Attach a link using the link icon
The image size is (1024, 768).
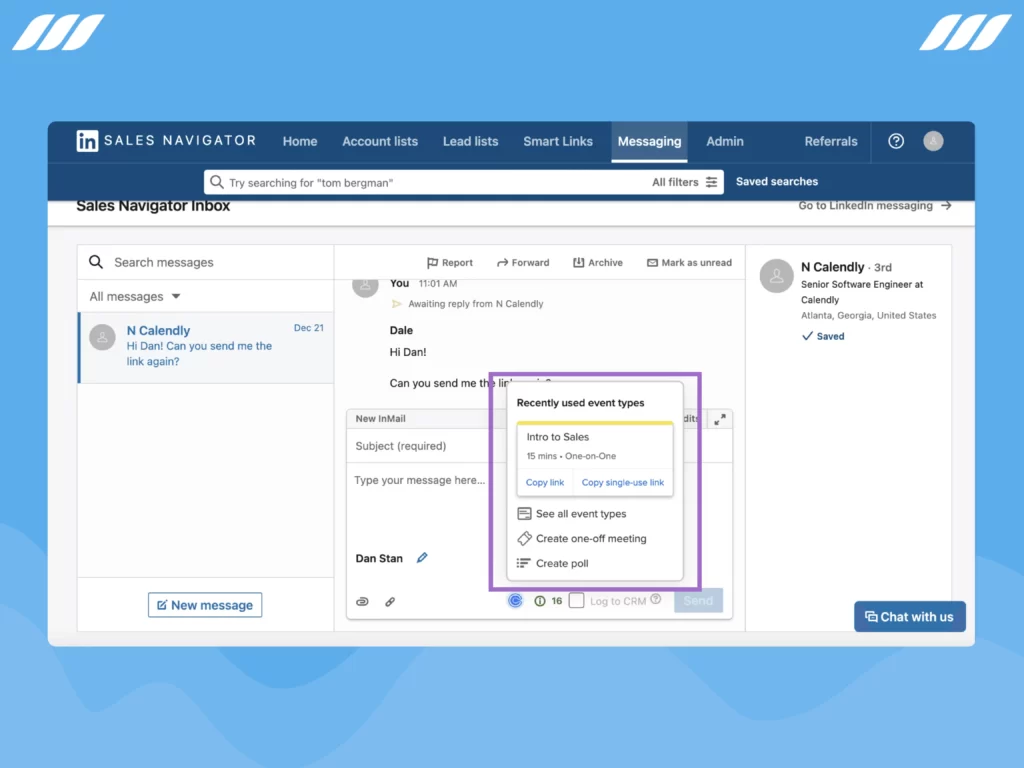(x=390, y=601)
